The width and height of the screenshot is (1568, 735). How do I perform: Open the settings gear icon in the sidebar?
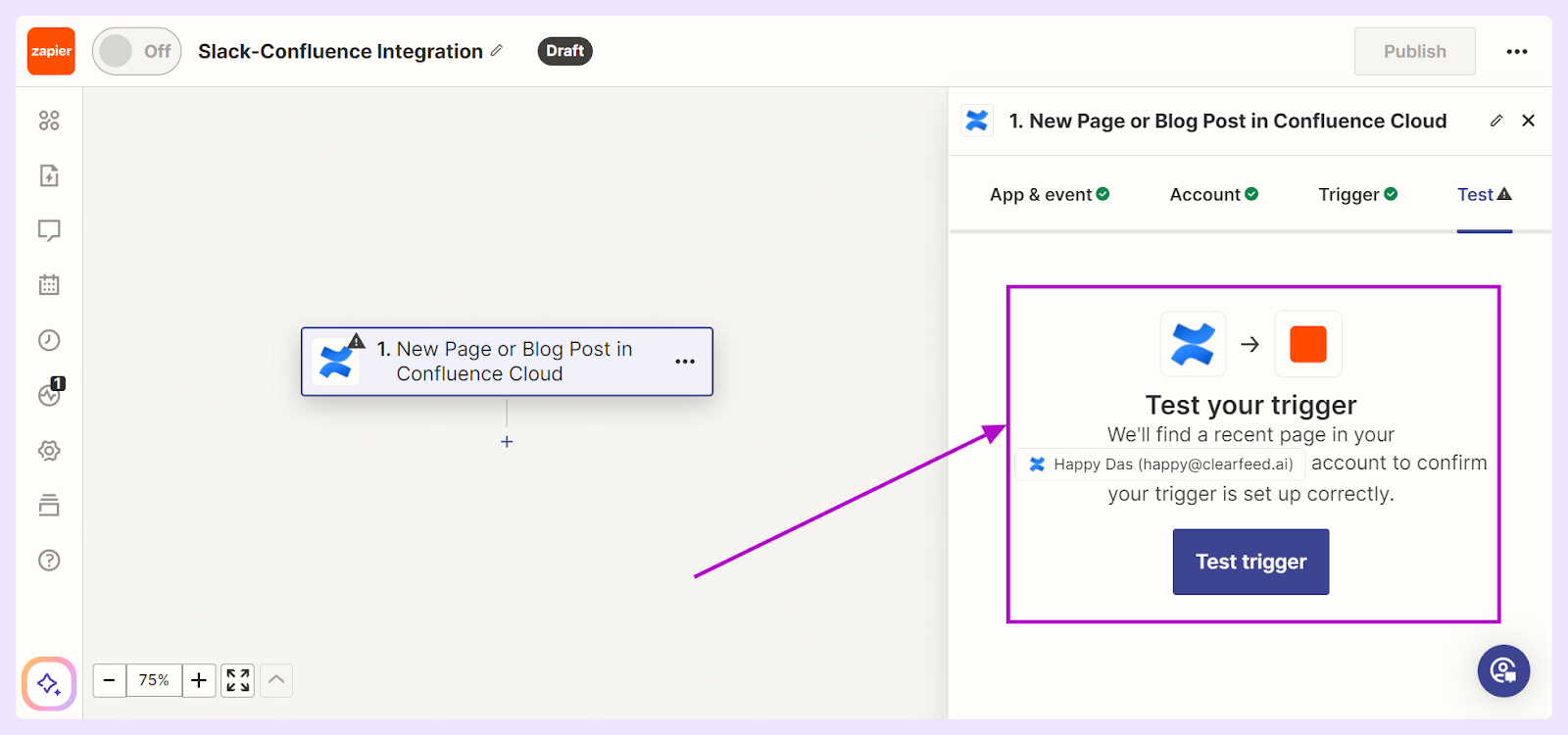(49, 451)
